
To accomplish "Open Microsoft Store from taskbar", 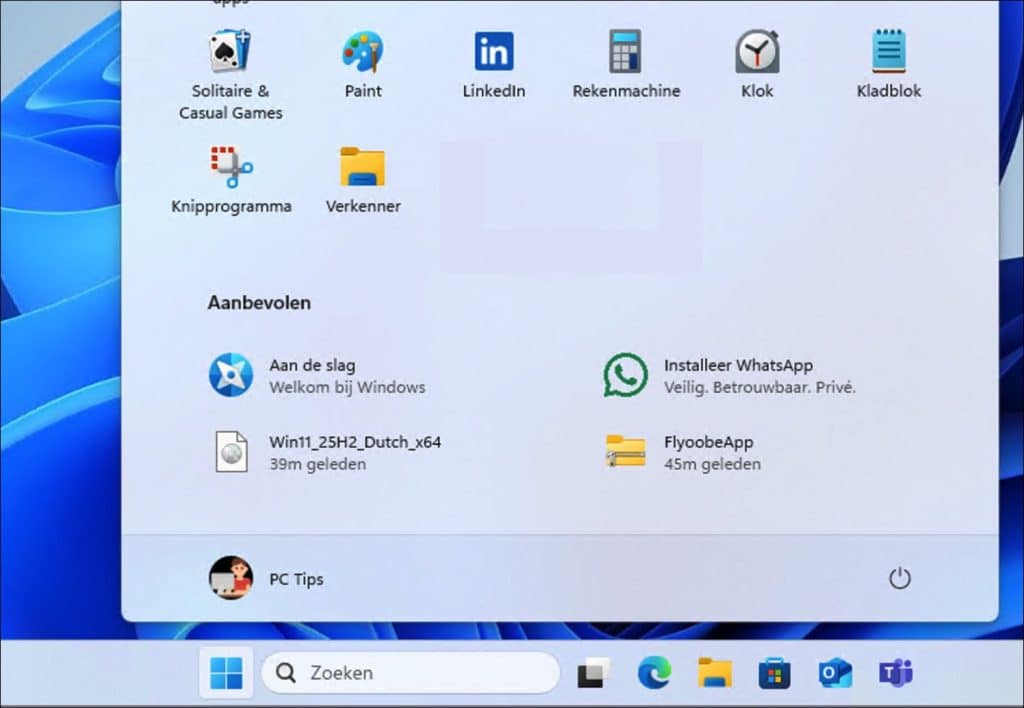I will pyautogui.click(x=774, y=674).
